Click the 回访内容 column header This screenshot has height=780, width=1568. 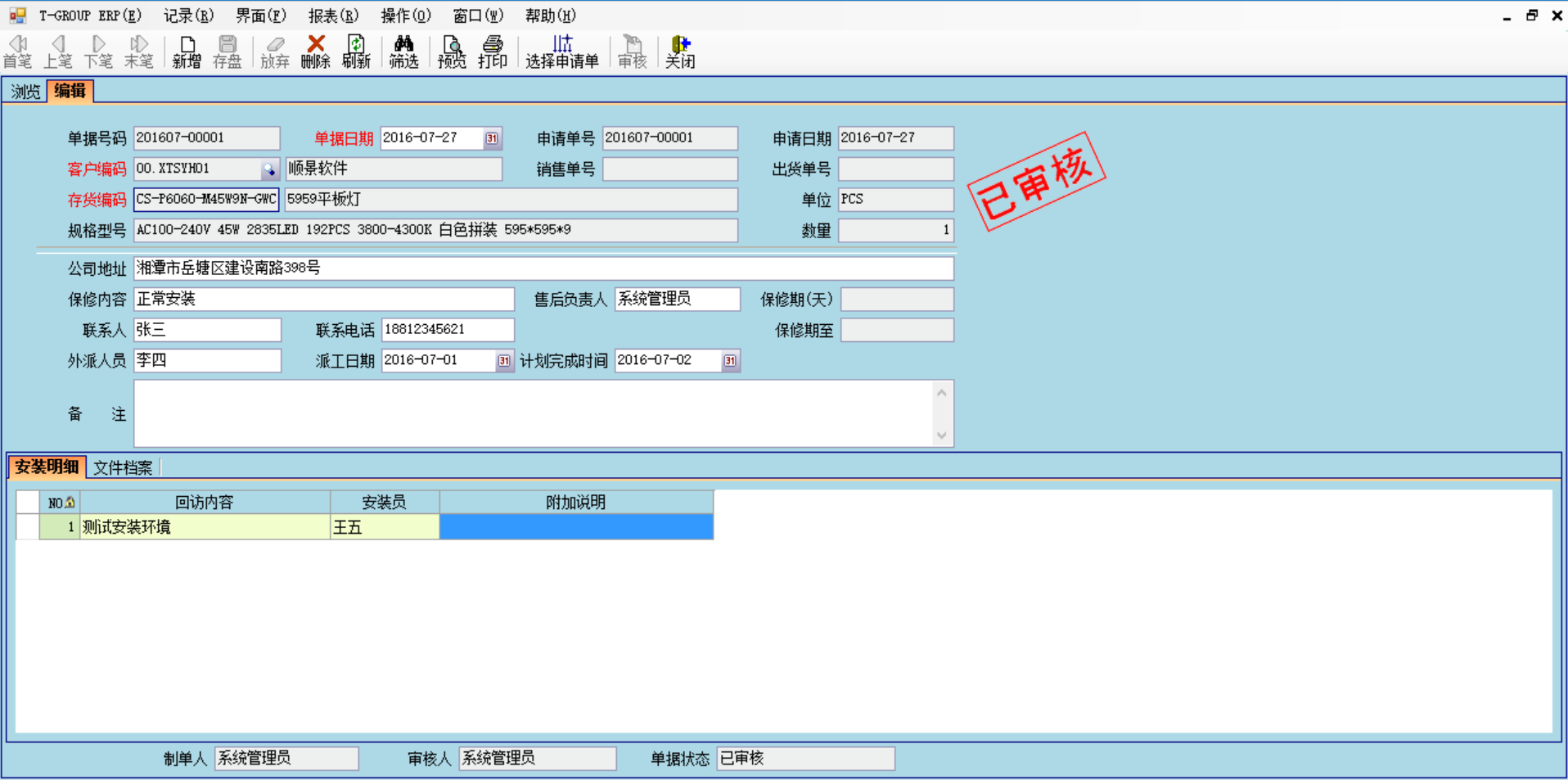click(205, 503)
